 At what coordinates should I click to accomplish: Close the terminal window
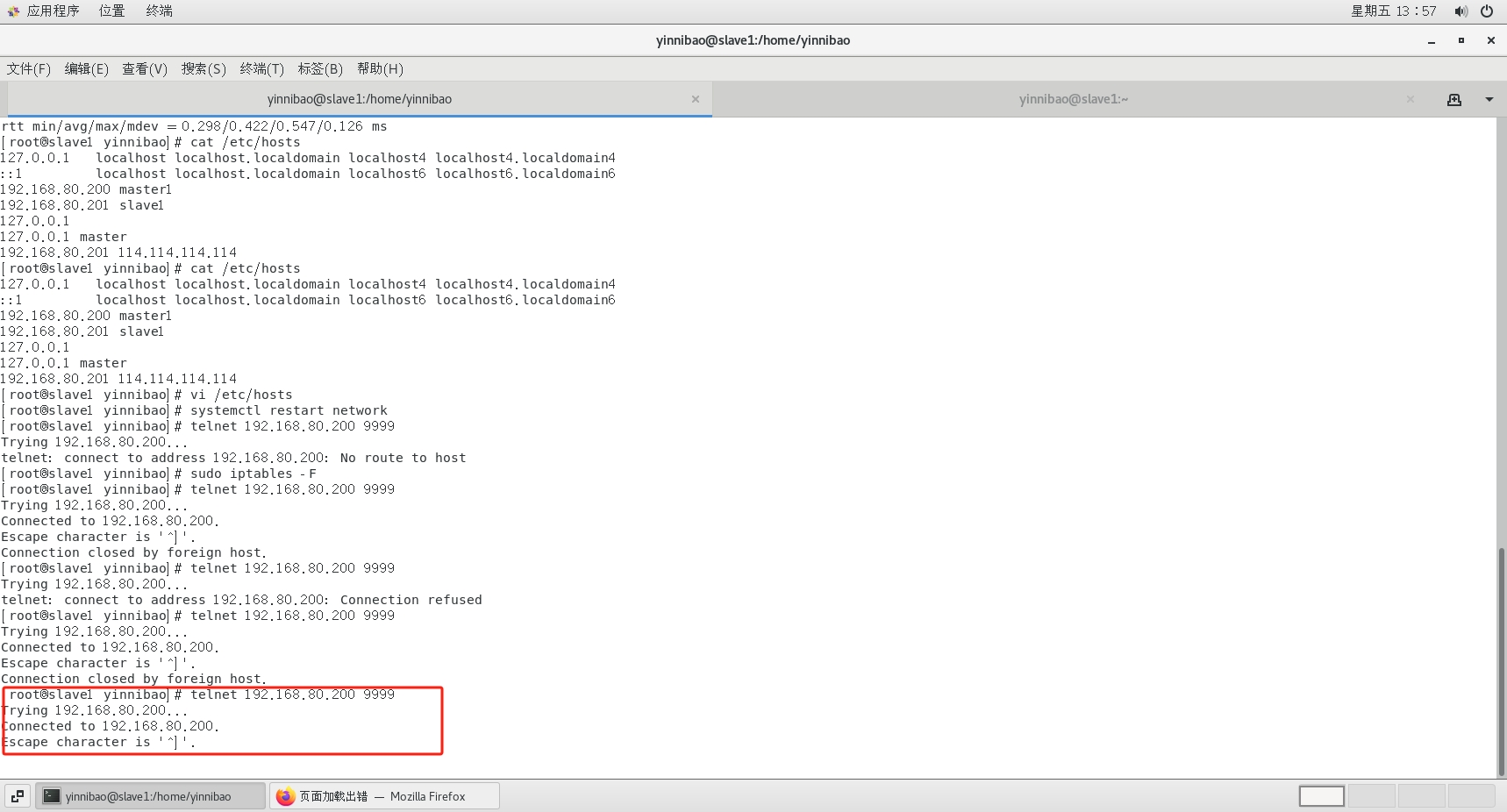(1491, 40)
